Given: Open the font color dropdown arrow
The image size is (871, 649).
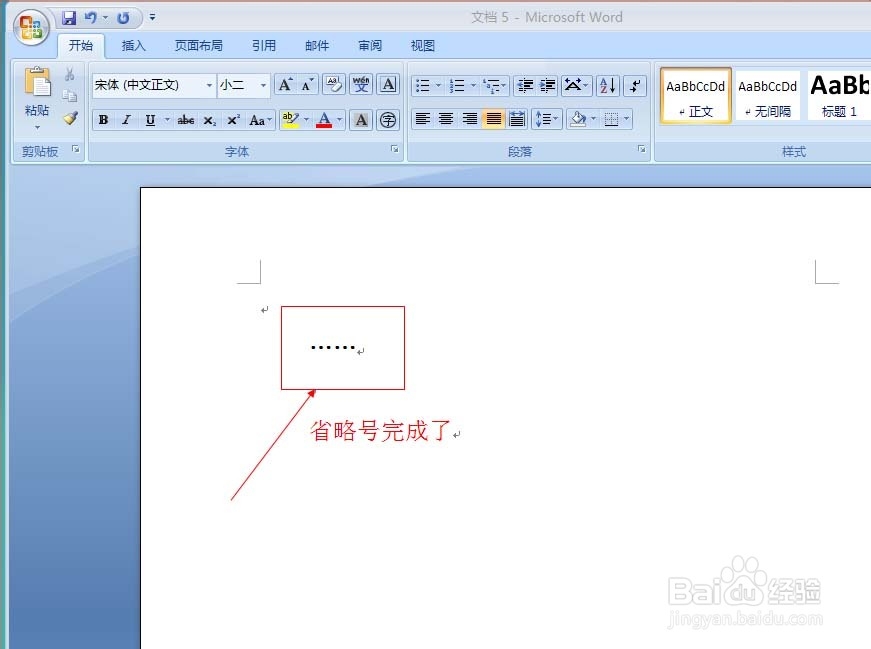Looking at the screenshot, I should (x=340, y=119).
